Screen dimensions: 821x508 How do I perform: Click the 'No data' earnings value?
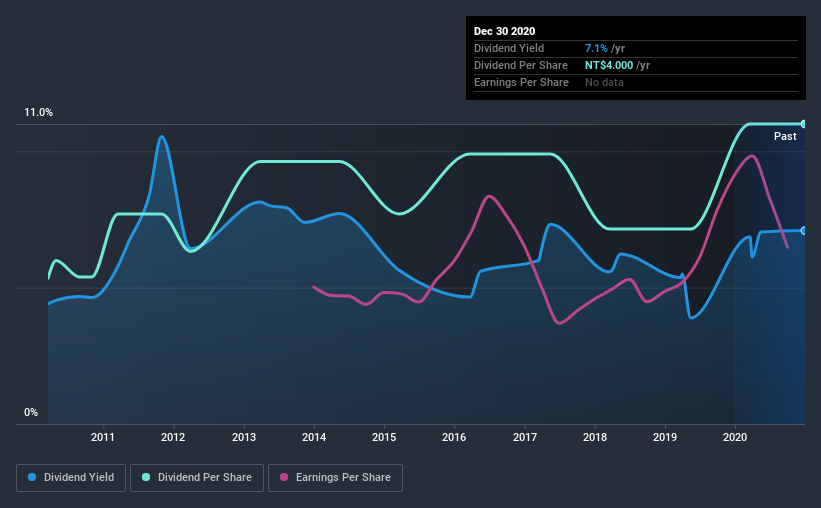[604, 82]
